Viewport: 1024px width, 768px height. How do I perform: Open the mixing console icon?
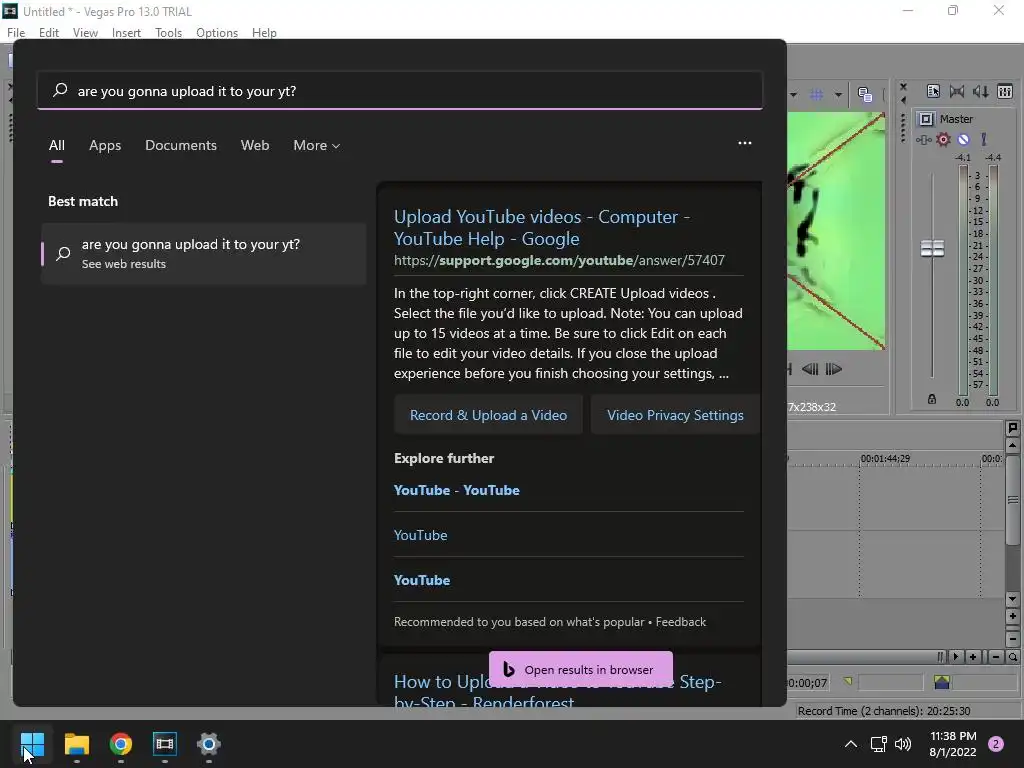click(x=1005, y=91)
